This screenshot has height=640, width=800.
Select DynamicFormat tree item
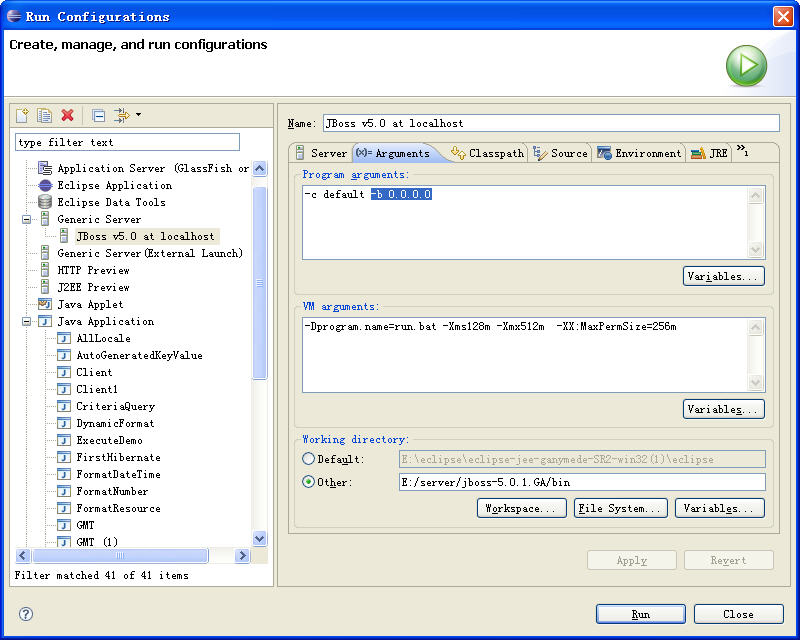[115, 423]
